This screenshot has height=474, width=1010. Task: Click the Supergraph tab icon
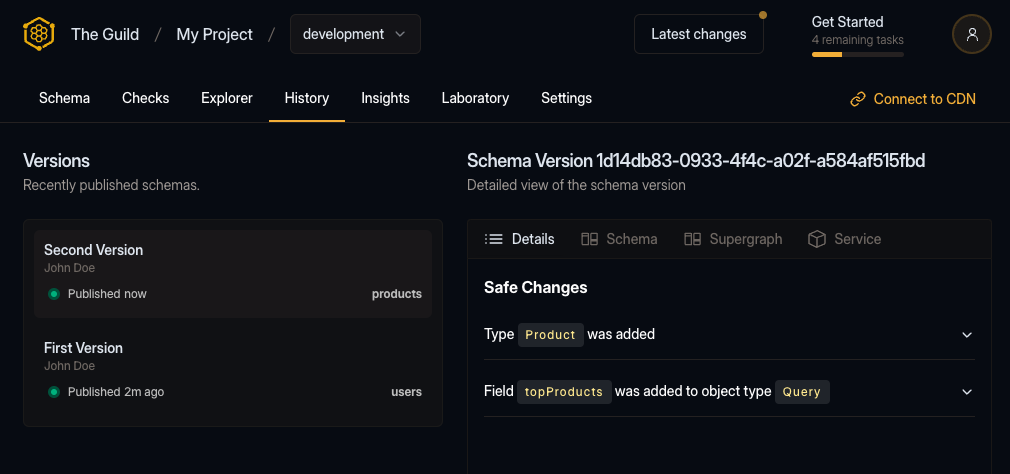(x=692, y=239)
